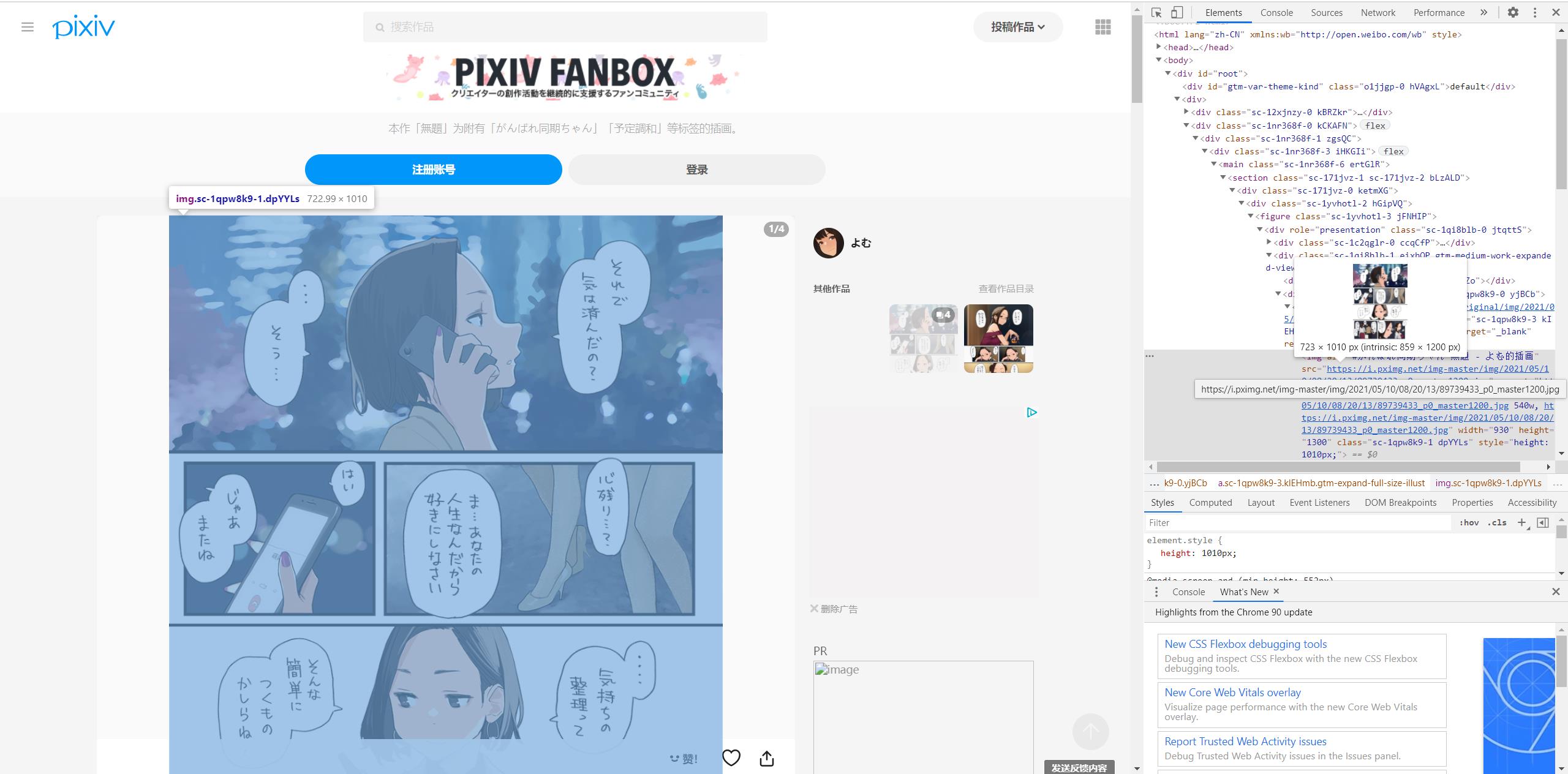
Task: Open the Computed styles tab
Action: coord(1210,502)
